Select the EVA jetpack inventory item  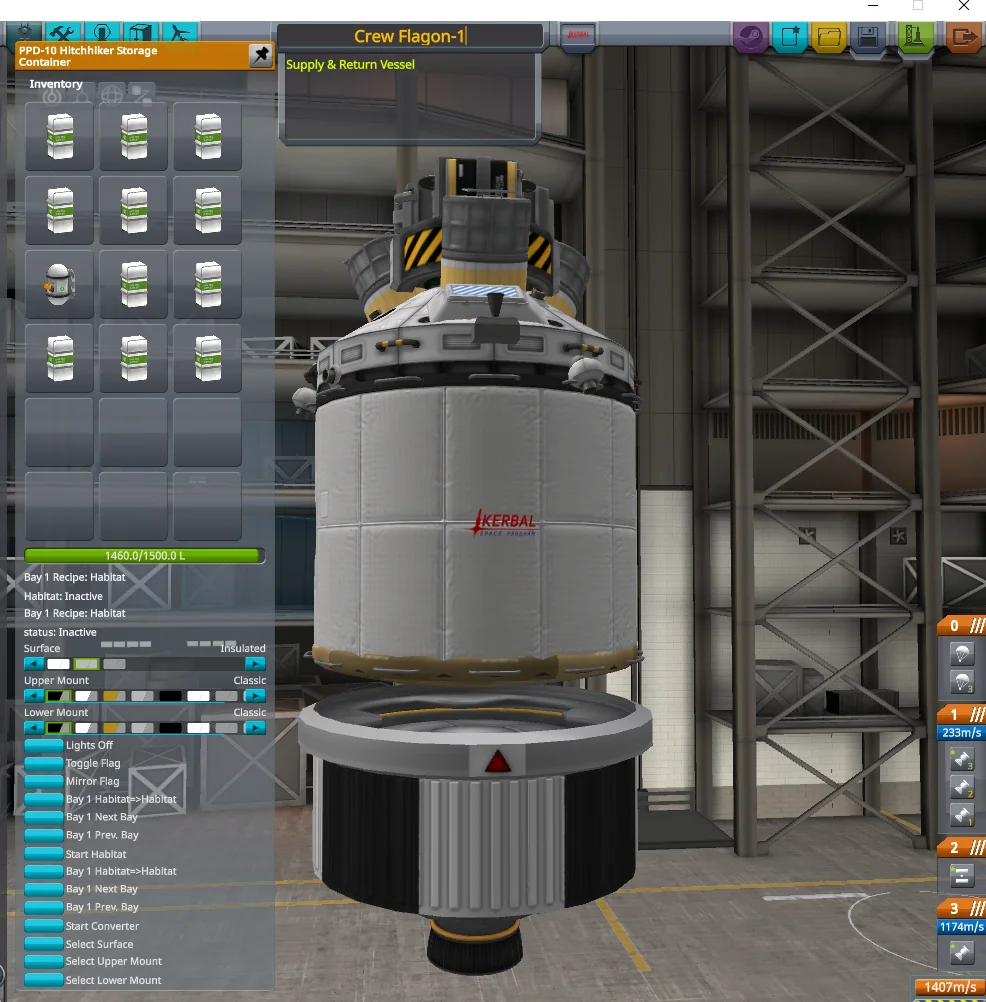tap(59, 284)
